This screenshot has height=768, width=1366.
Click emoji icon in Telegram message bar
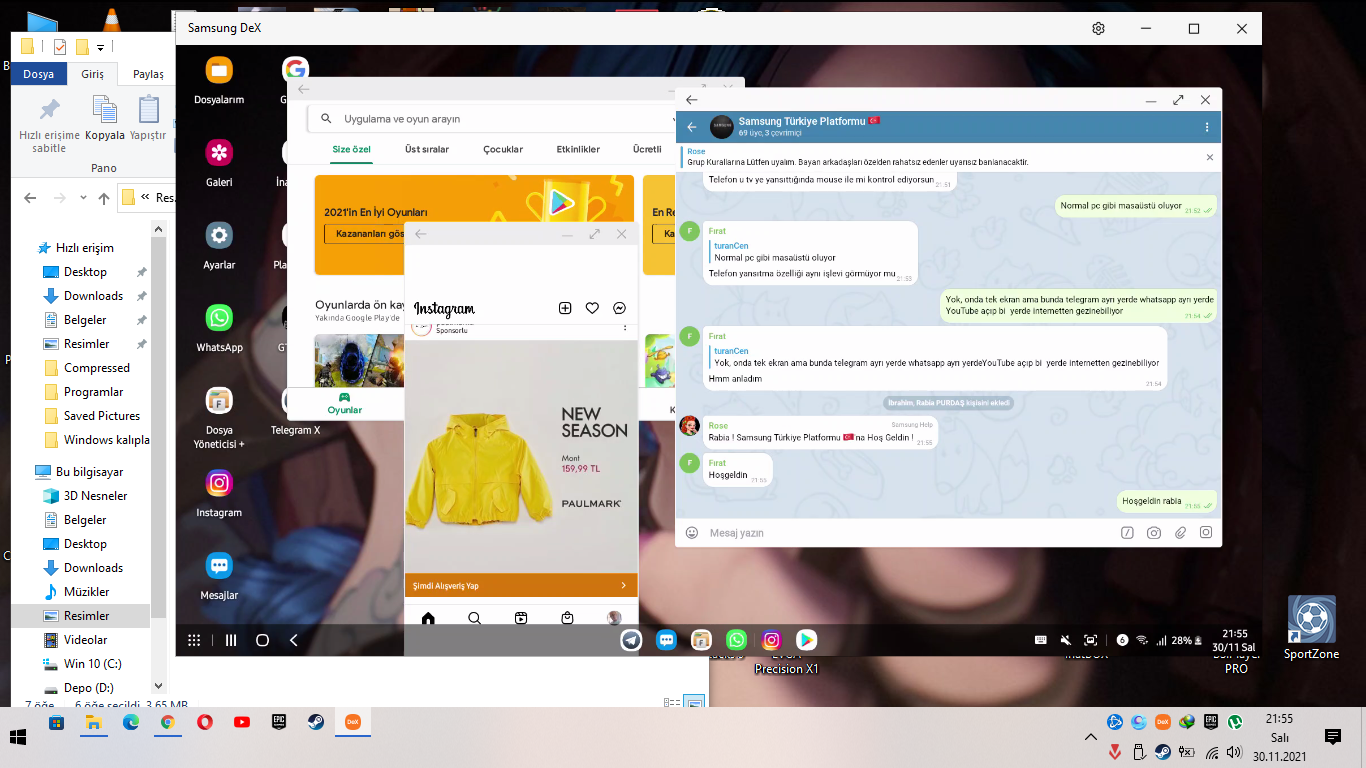tap(691, 533)
